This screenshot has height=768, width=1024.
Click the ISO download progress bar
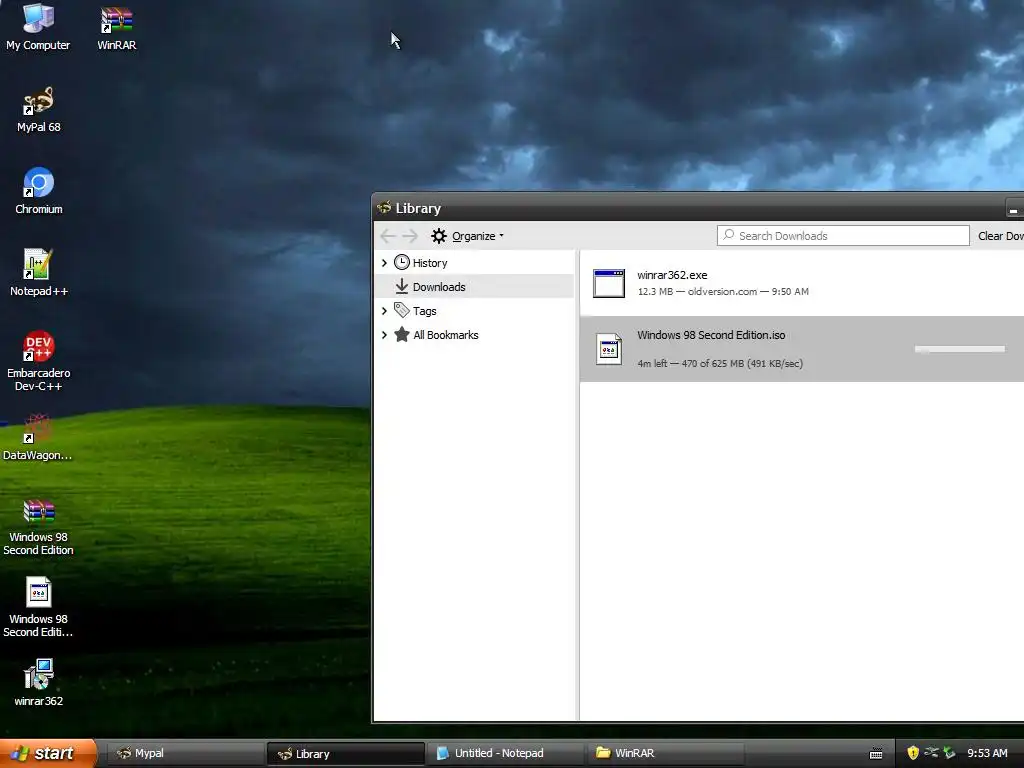point(959,349)
